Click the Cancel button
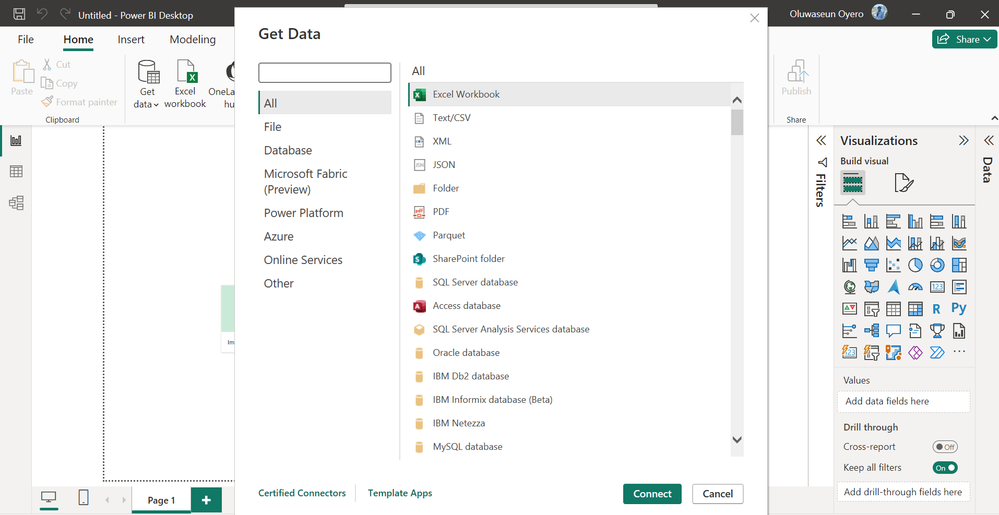Viewport: 999px width, 515px height. pos(717,494)
